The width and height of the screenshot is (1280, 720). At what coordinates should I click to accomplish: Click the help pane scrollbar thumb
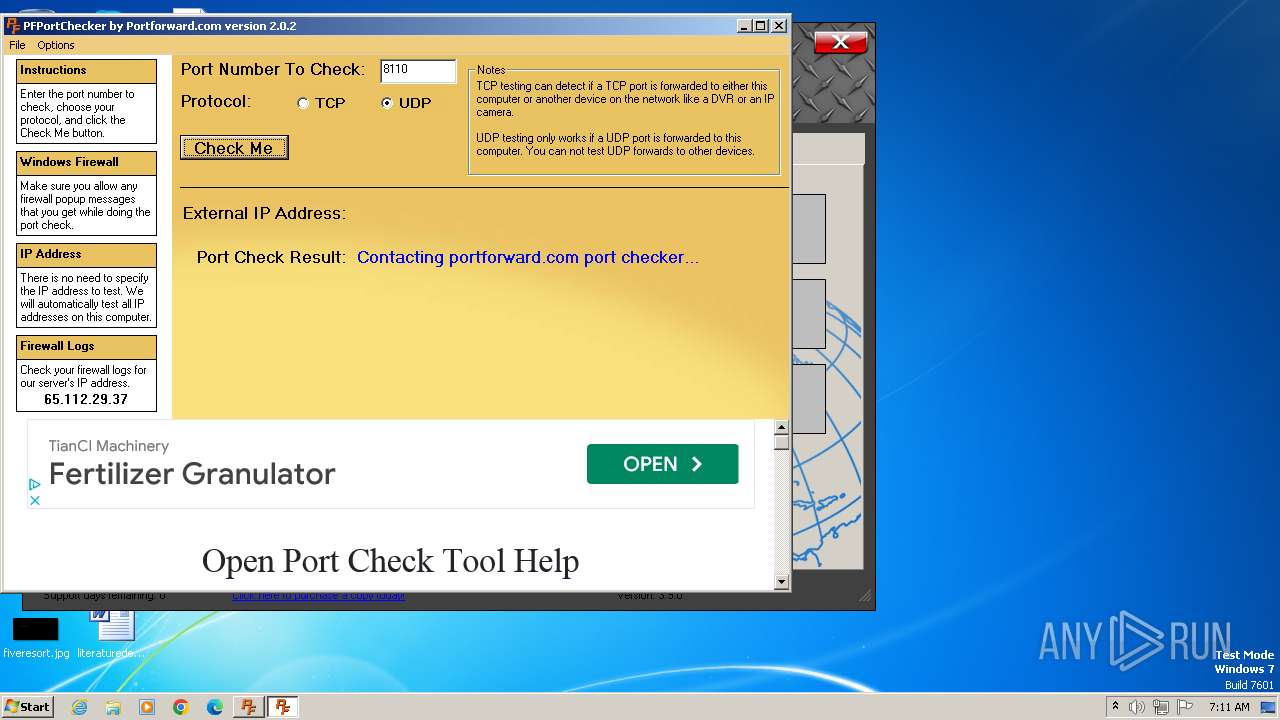781,442
